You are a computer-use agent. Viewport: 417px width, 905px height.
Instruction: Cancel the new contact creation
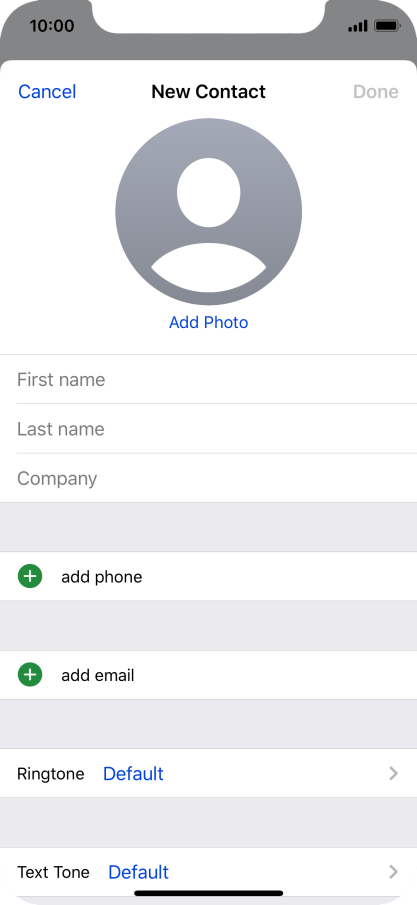point(47,92)
